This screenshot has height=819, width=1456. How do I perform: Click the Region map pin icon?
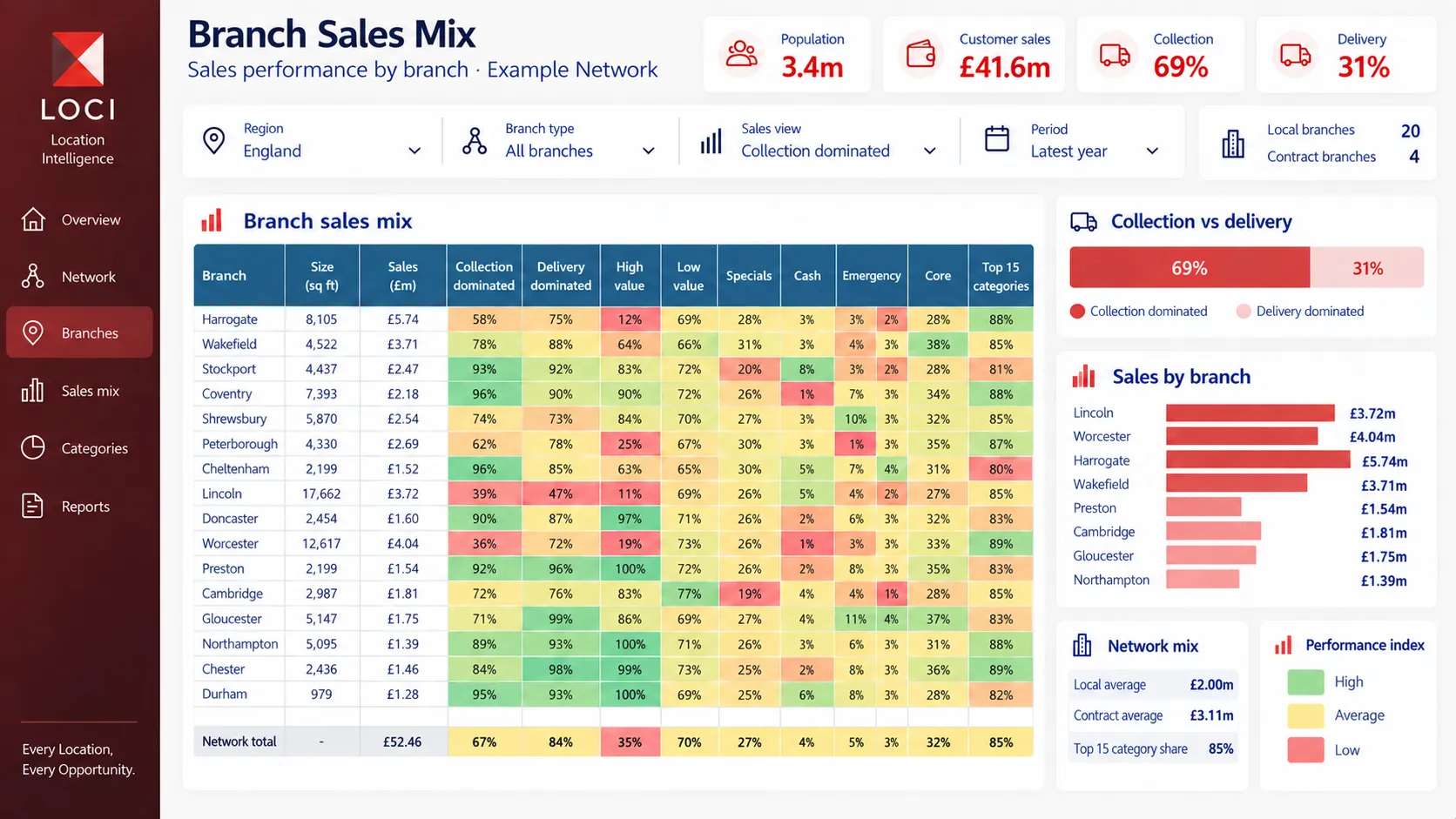(213, 140)
